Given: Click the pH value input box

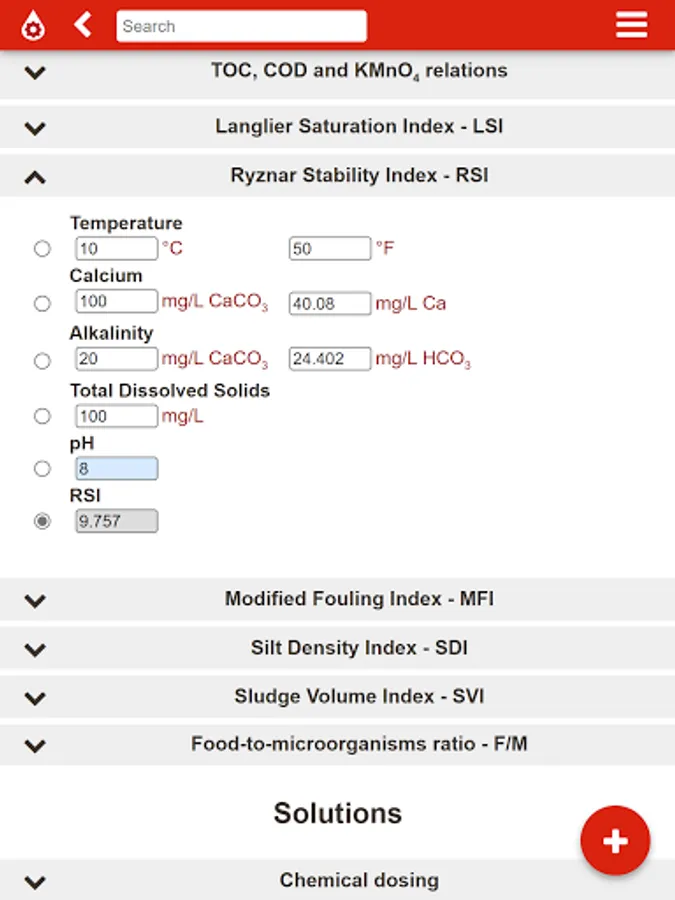Looking at the screenshot, I should (x=116, y=468).
